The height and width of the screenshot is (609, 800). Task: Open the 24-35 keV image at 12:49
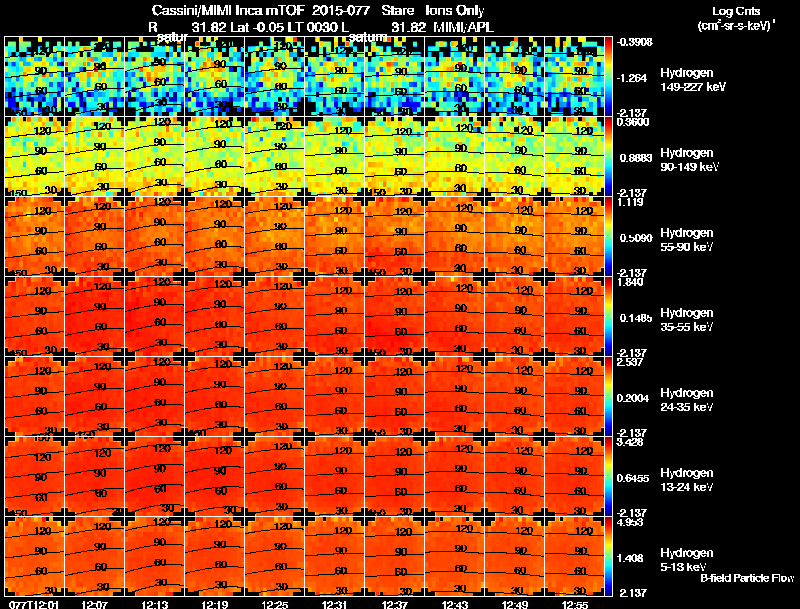515,397
